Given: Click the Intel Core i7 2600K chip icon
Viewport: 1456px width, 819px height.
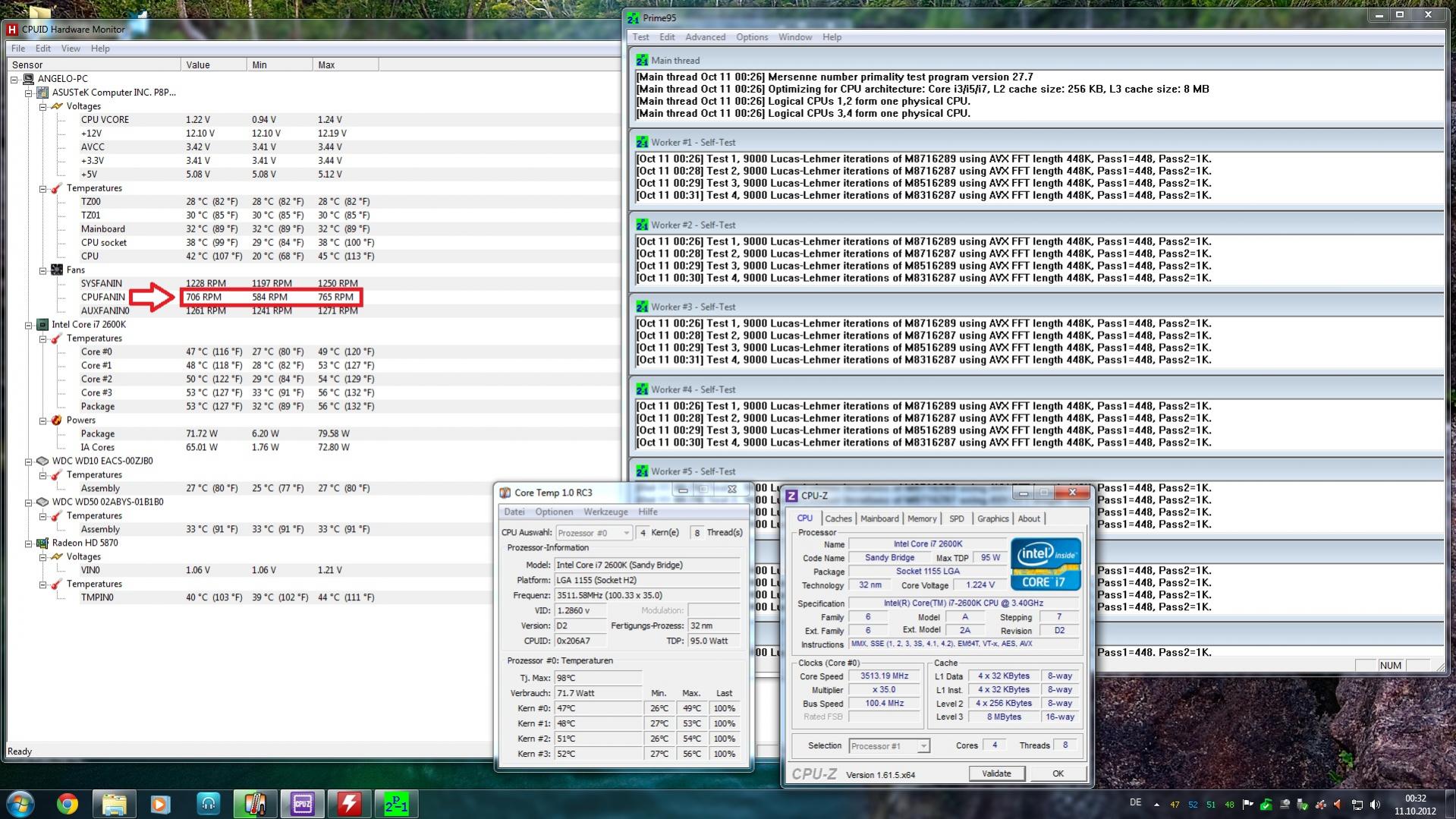Looking at the screenshot, I should pyautogui.click(x=42, y=325).
